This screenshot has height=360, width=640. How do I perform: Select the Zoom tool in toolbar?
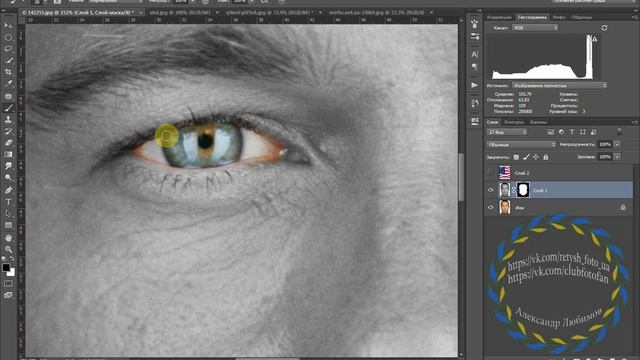(8, 249)
